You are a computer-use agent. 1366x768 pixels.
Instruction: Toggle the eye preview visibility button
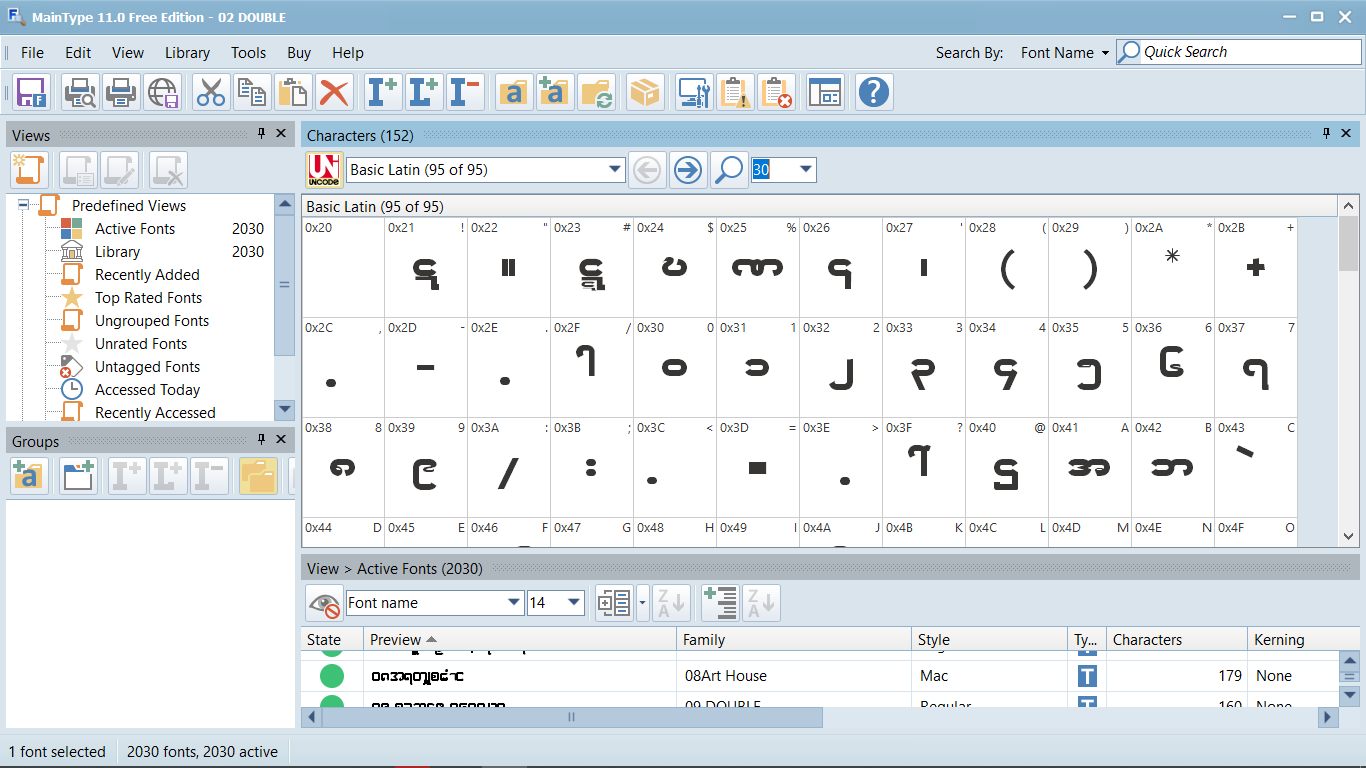tap(323, 603)
